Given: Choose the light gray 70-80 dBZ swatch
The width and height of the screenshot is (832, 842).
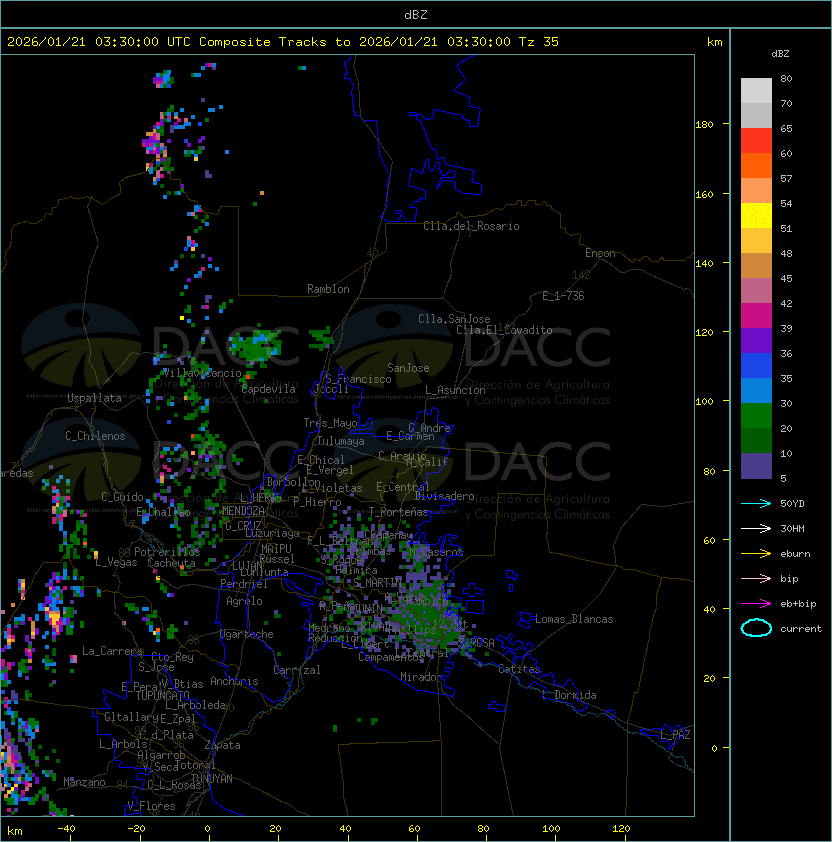Looking at the screenshot, I should [x=756, y=91].
